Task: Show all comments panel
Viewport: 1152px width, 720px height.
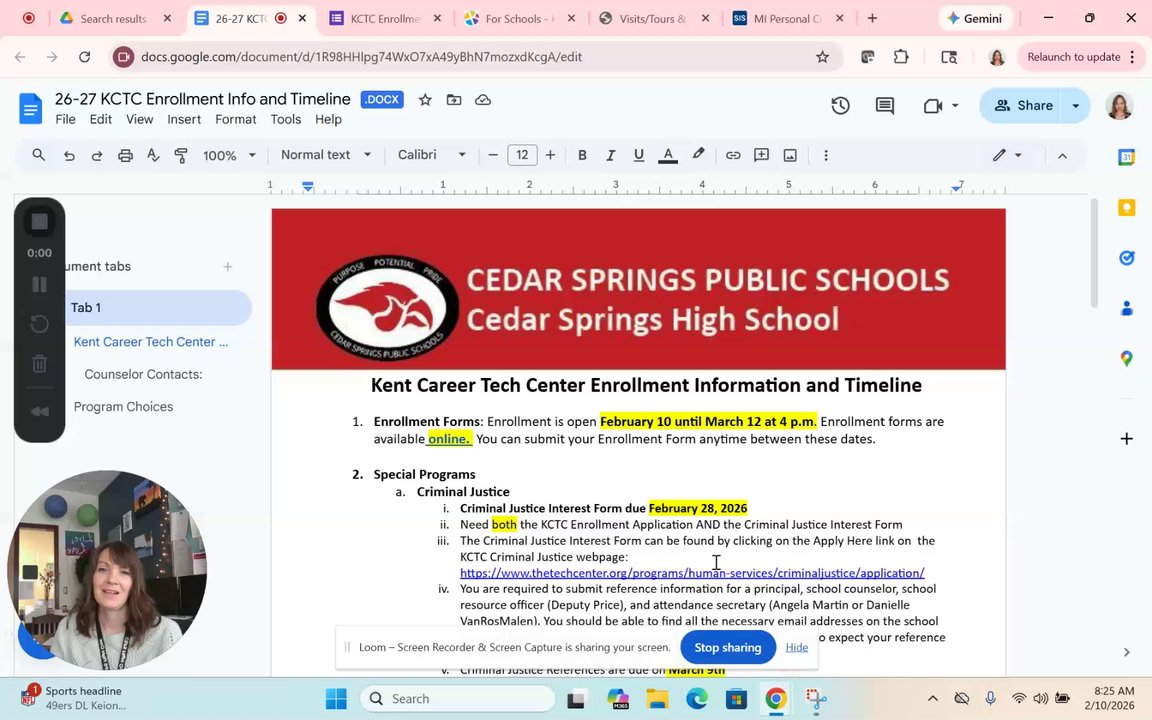Action: [x=885, y=106]
